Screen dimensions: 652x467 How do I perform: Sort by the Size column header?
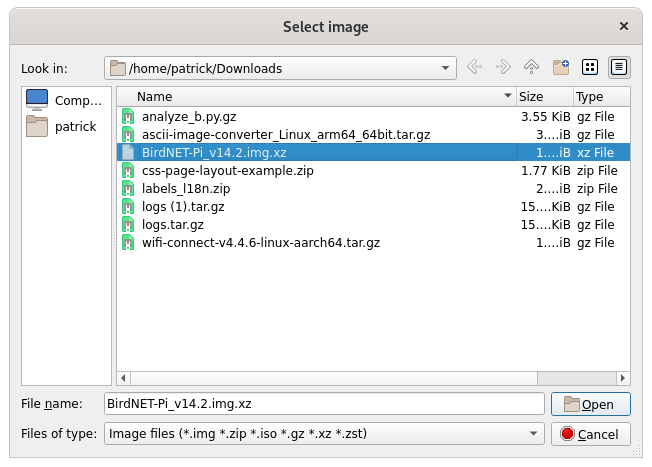545,96
